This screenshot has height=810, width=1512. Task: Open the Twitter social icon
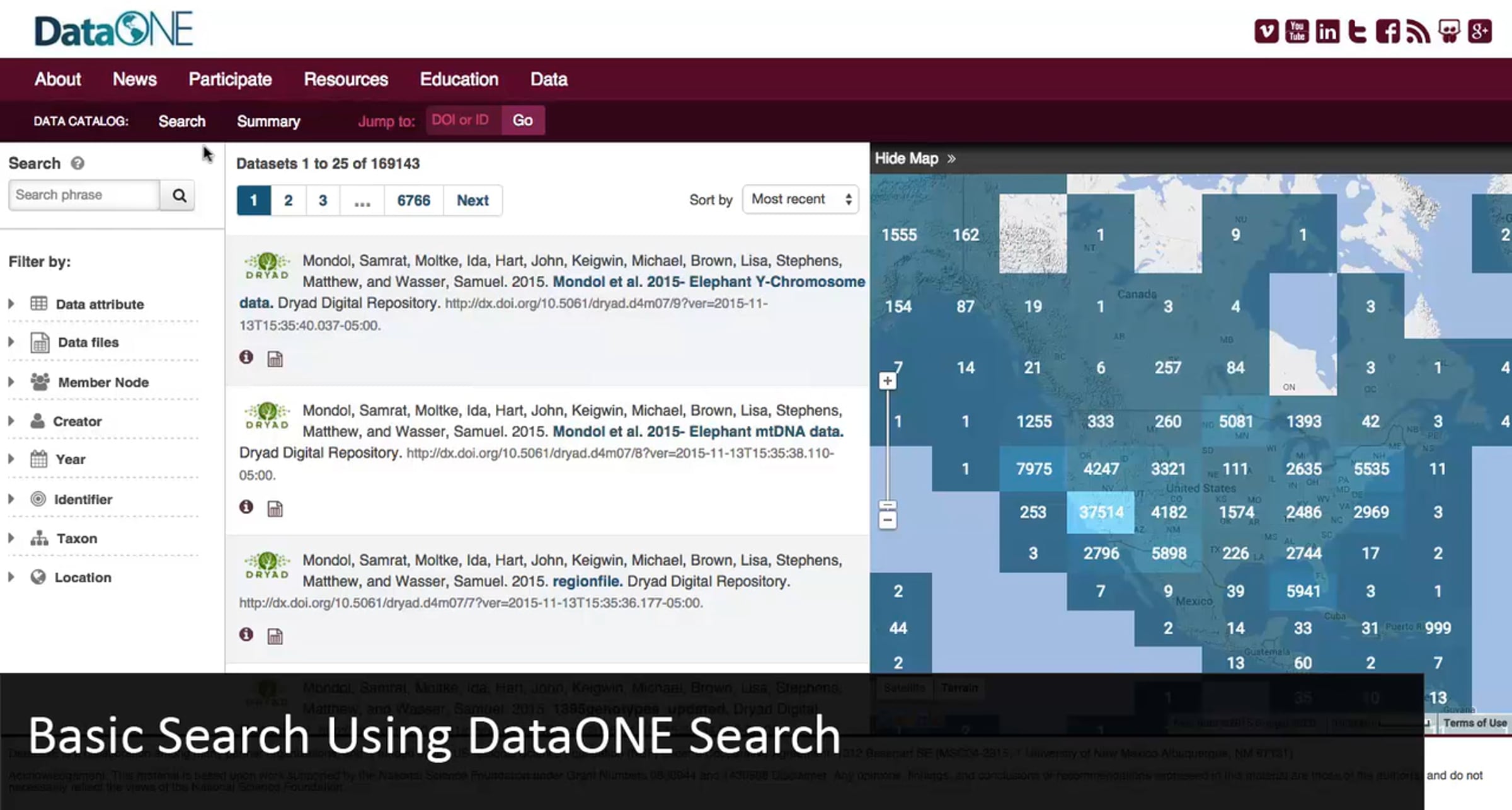[1357, 31]
